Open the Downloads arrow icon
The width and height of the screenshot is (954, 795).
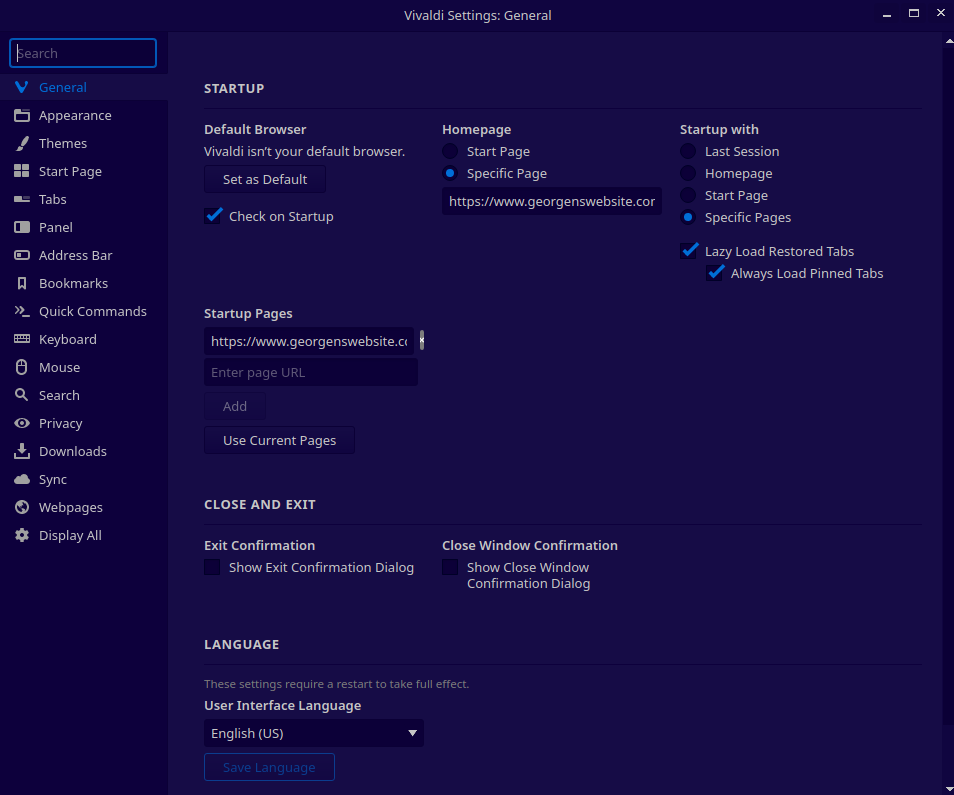(21, 452)
